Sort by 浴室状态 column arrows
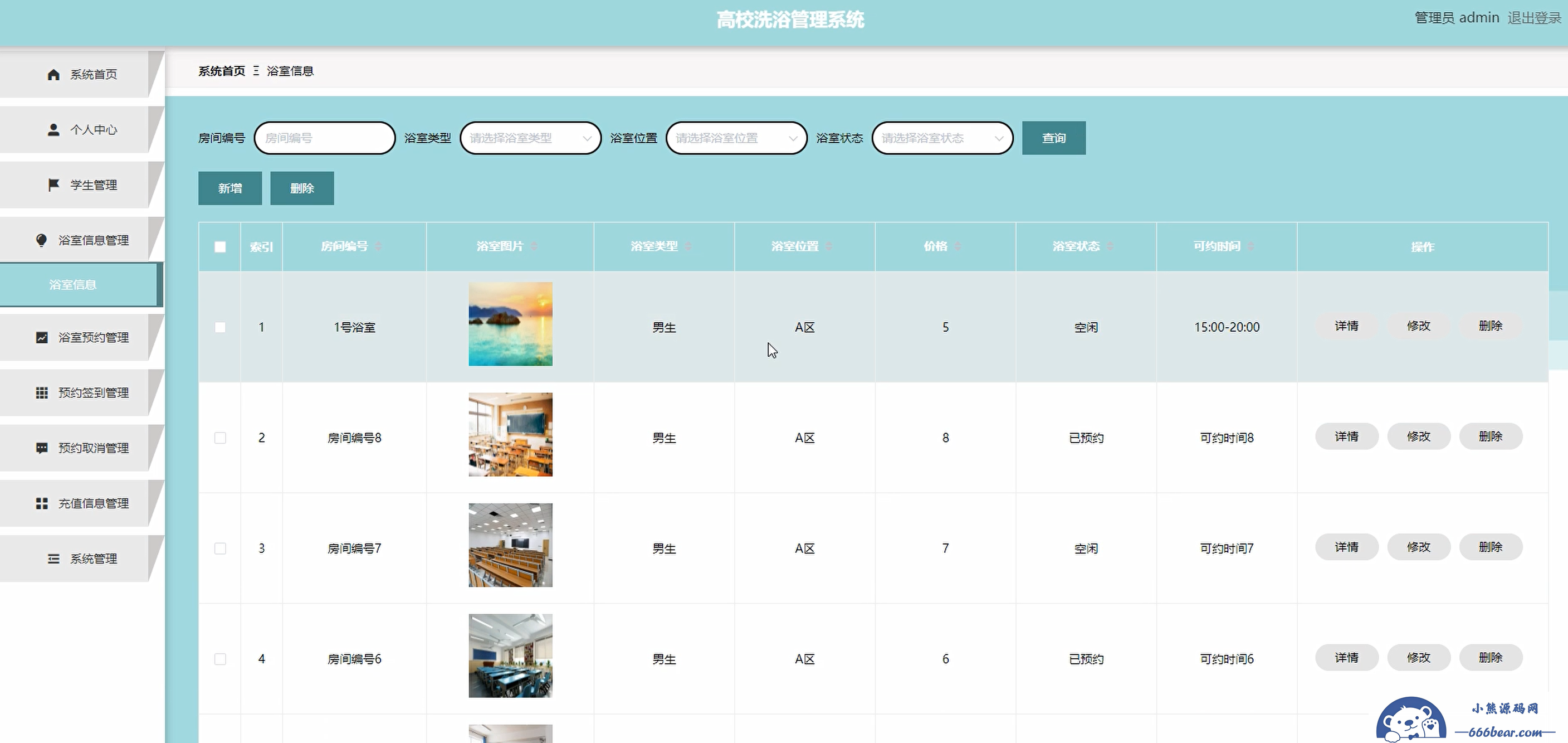The width and height of the screenshot is (1568, 743). [1110, 246]
